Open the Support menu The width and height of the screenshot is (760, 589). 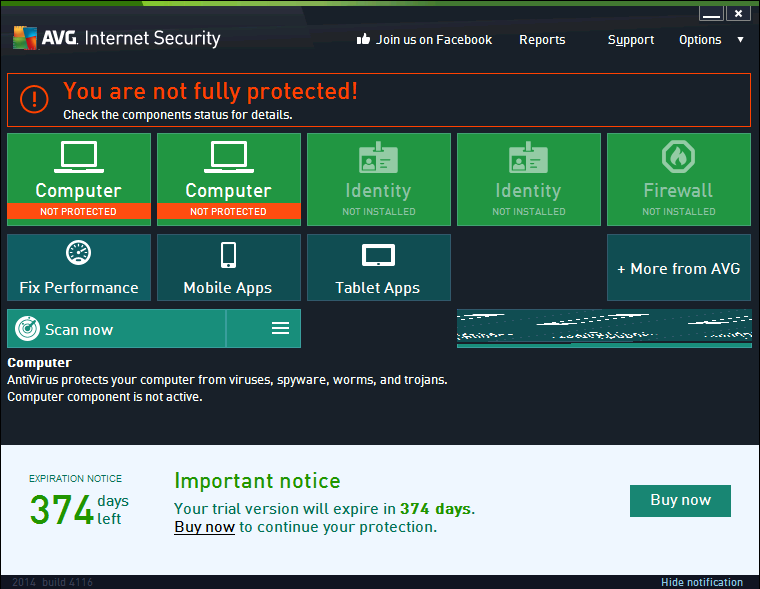(631, 40)
